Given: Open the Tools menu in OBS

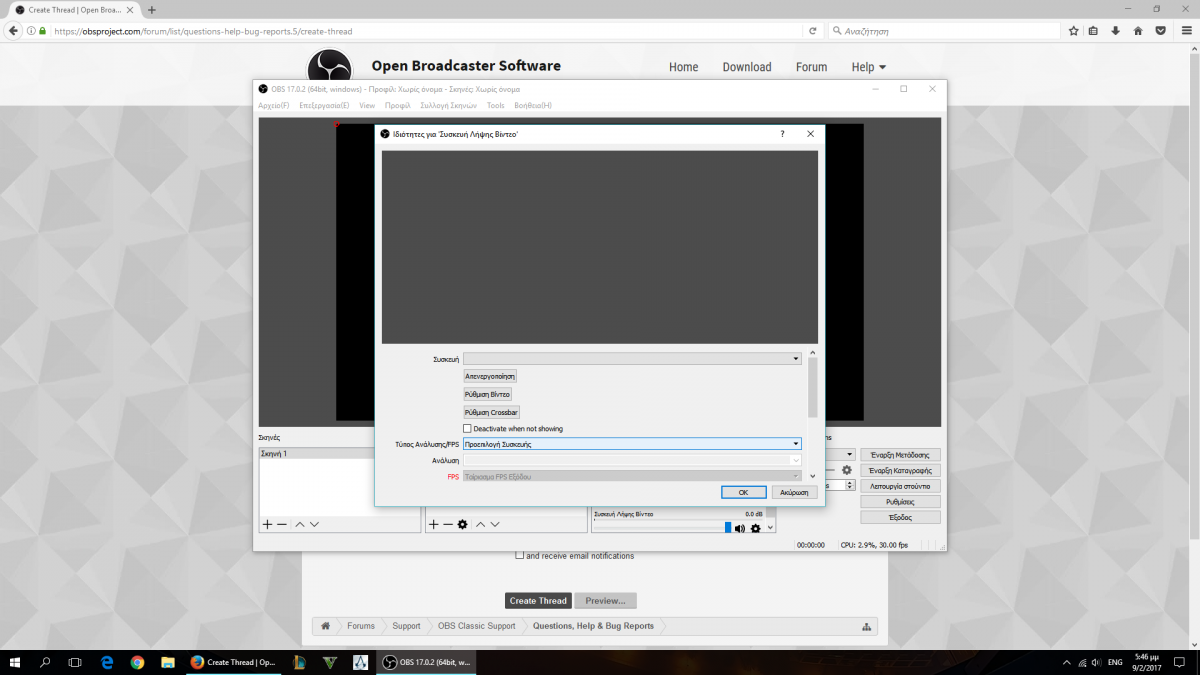Looking at the screenshot, I should tap(496, 105).
